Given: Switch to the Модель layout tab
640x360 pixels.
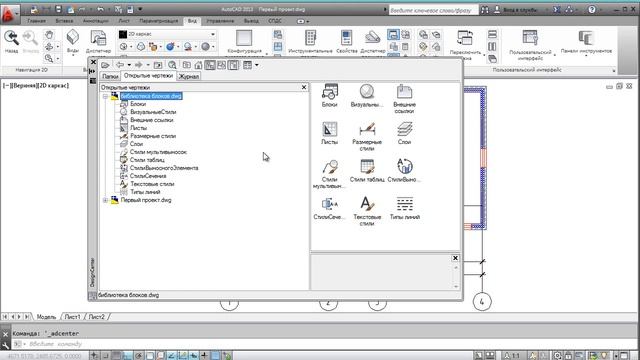Looking at the screenshot, I should pos(46,317).
